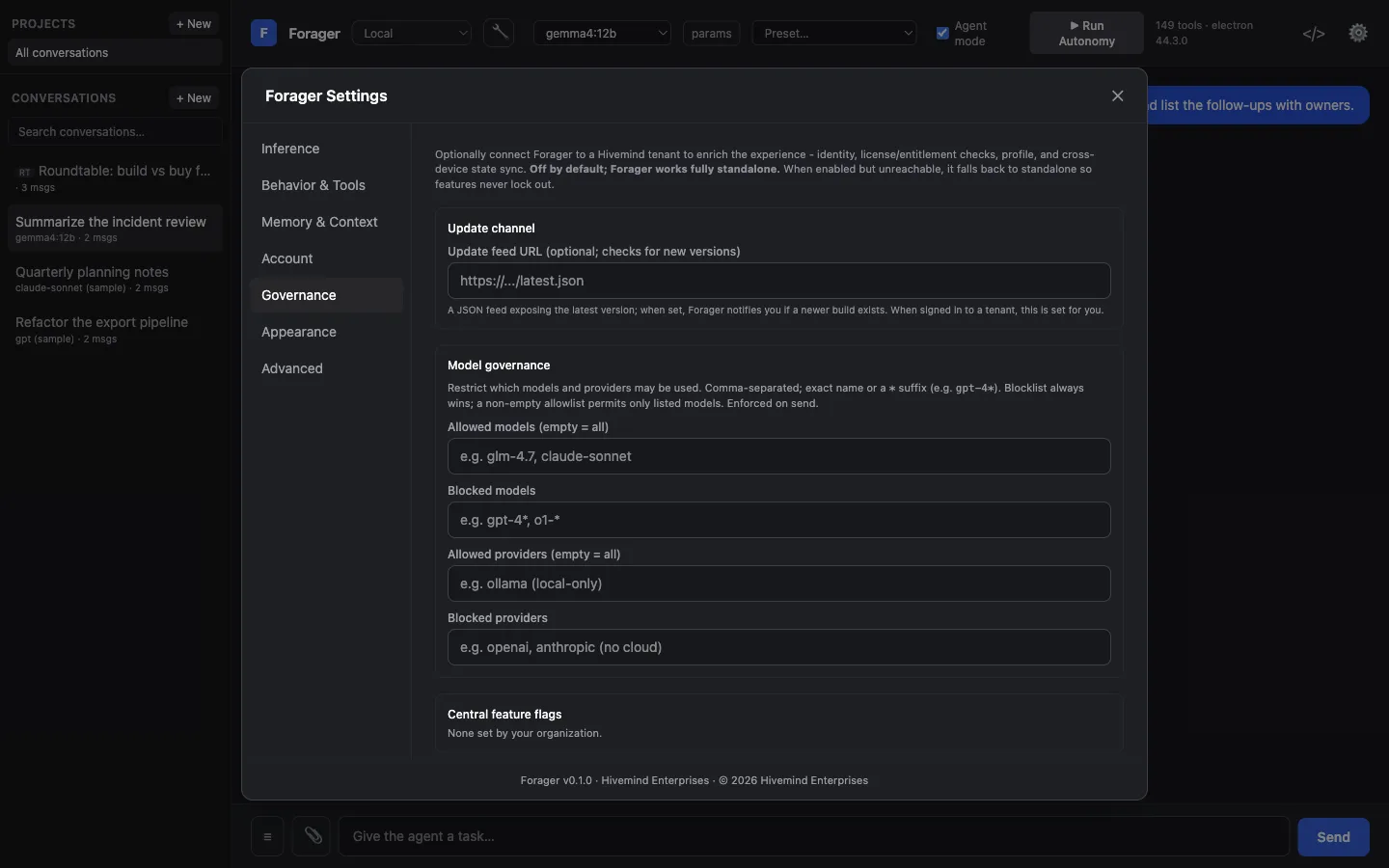Open Summarize the incident review conversation
The width and height of the screenshot is (1389, 868).
[115, 229]
